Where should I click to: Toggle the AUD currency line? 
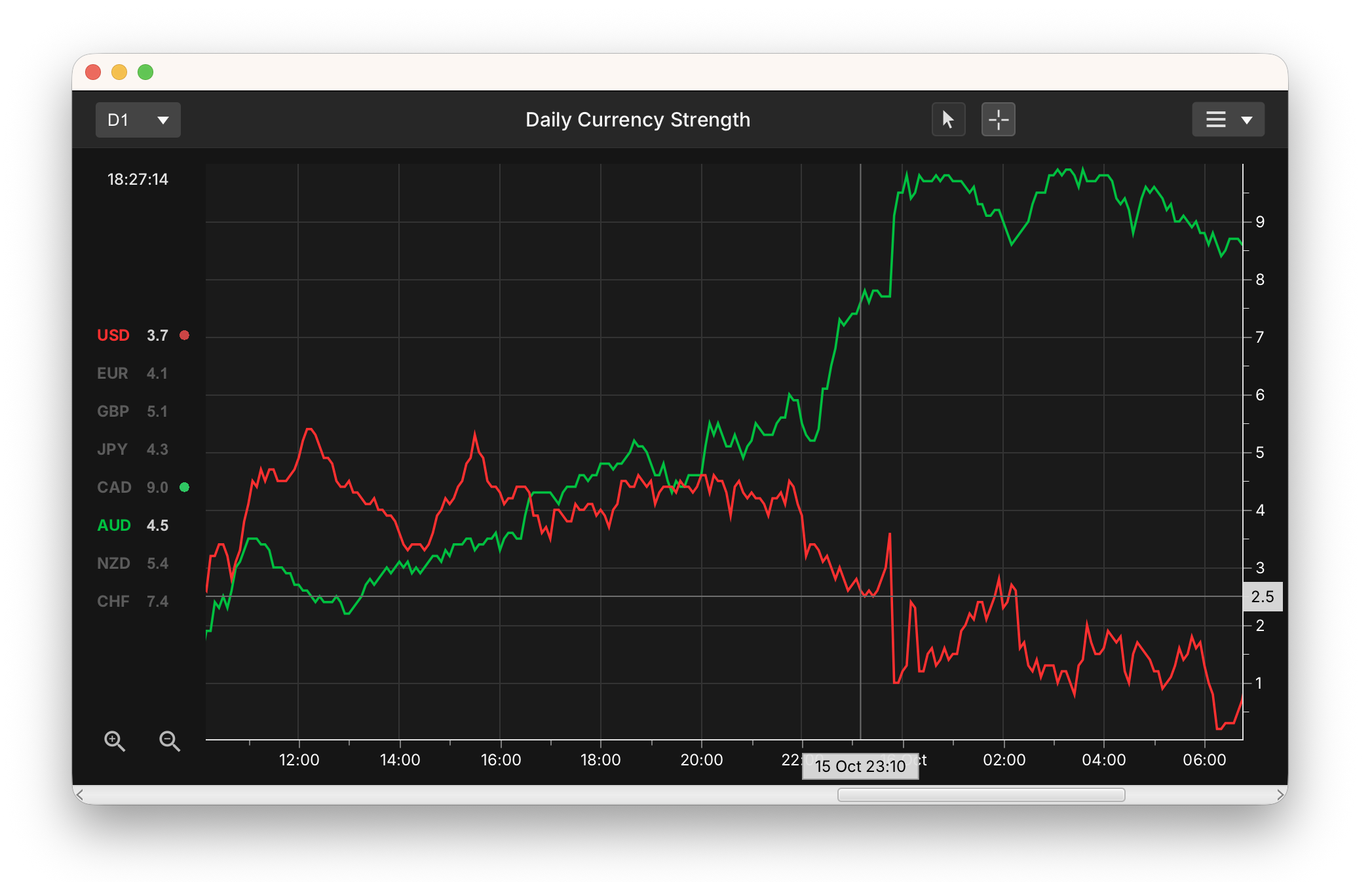pos(132,526)
